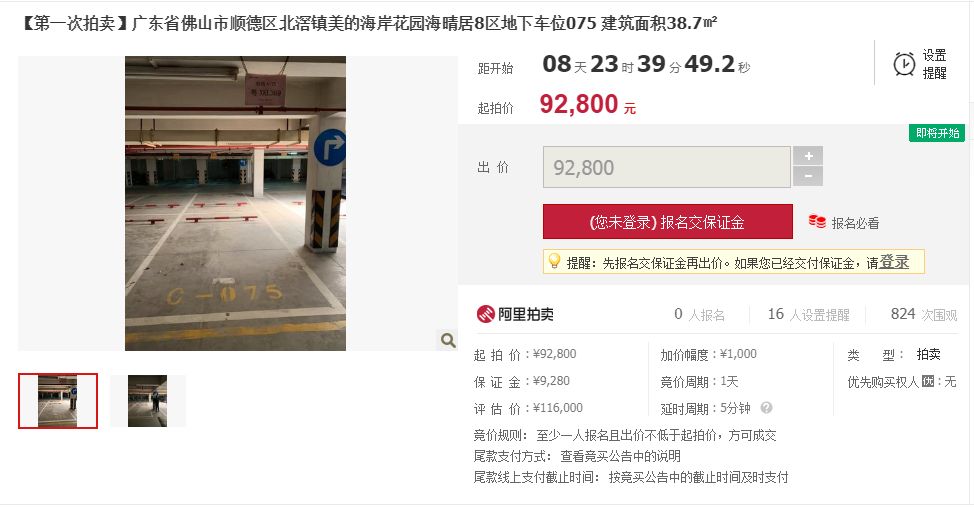Decrease bid with the minus button
This screenshot has height=508, width=974.
pos(808,176)
